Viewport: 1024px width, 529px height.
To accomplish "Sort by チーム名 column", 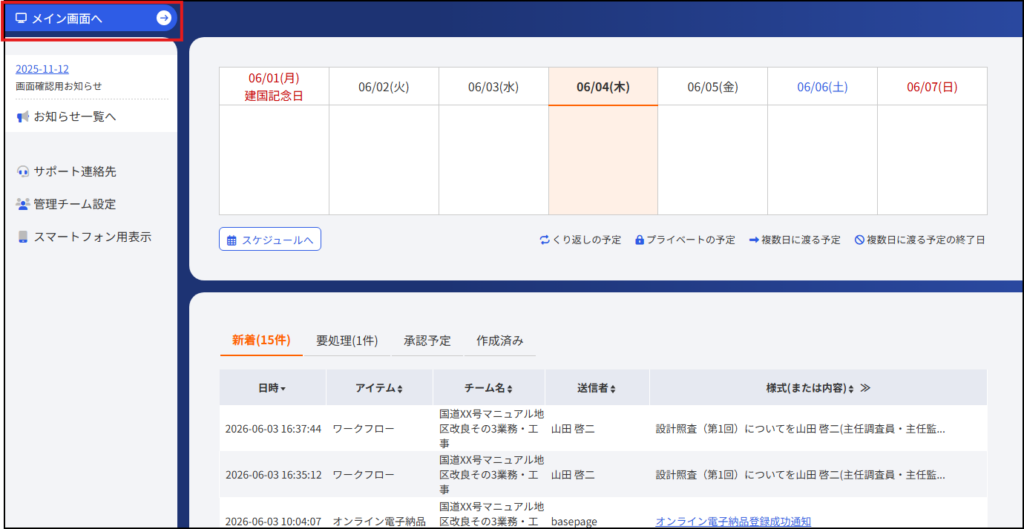I will click(x=488, y=387).
